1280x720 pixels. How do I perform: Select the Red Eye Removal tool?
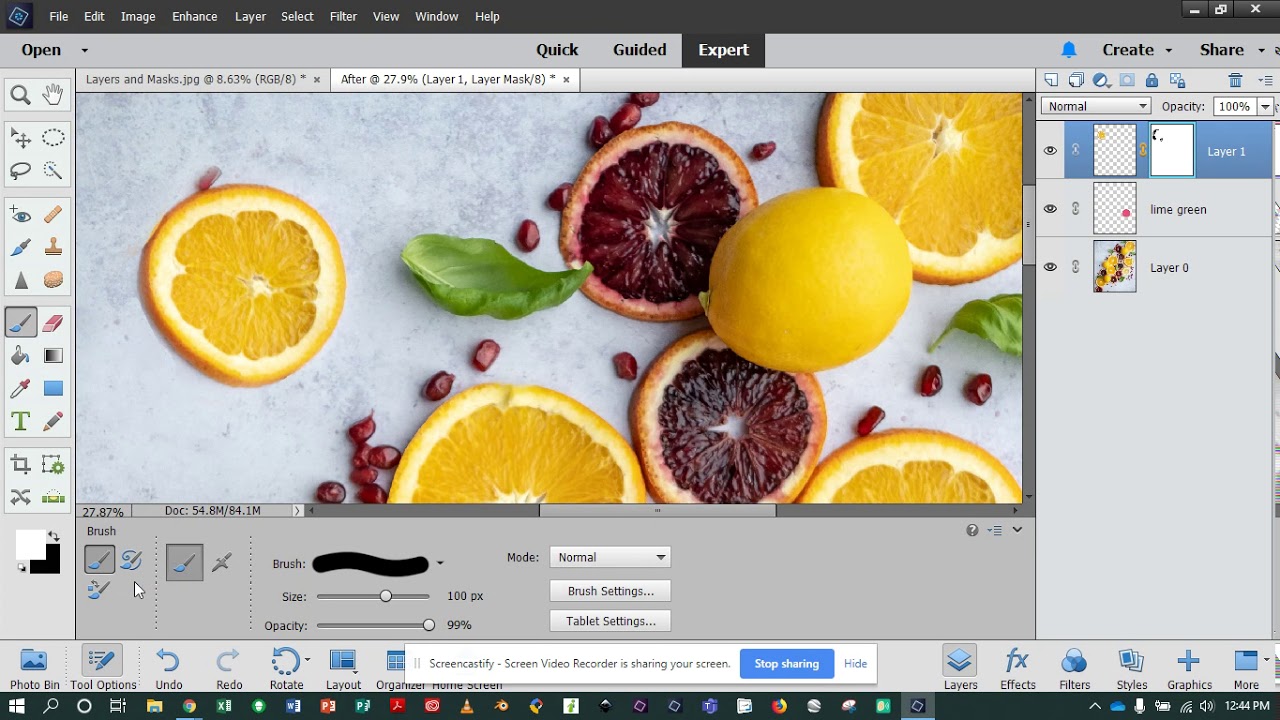(x=20, y=214)
